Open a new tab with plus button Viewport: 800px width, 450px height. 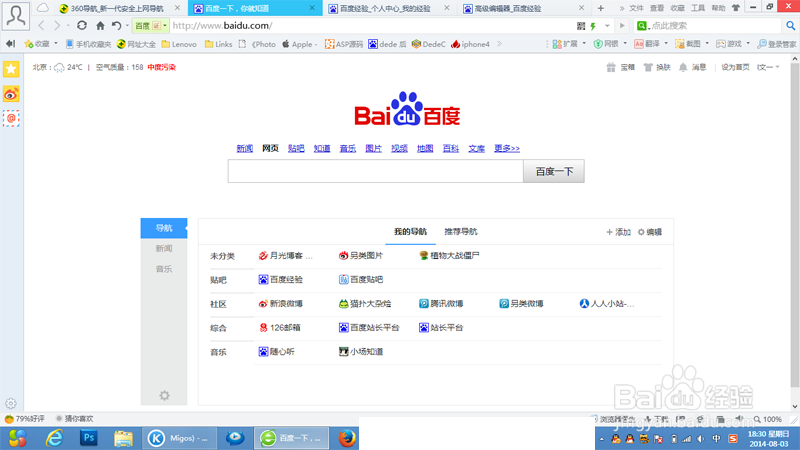click(x=601, y=8)
